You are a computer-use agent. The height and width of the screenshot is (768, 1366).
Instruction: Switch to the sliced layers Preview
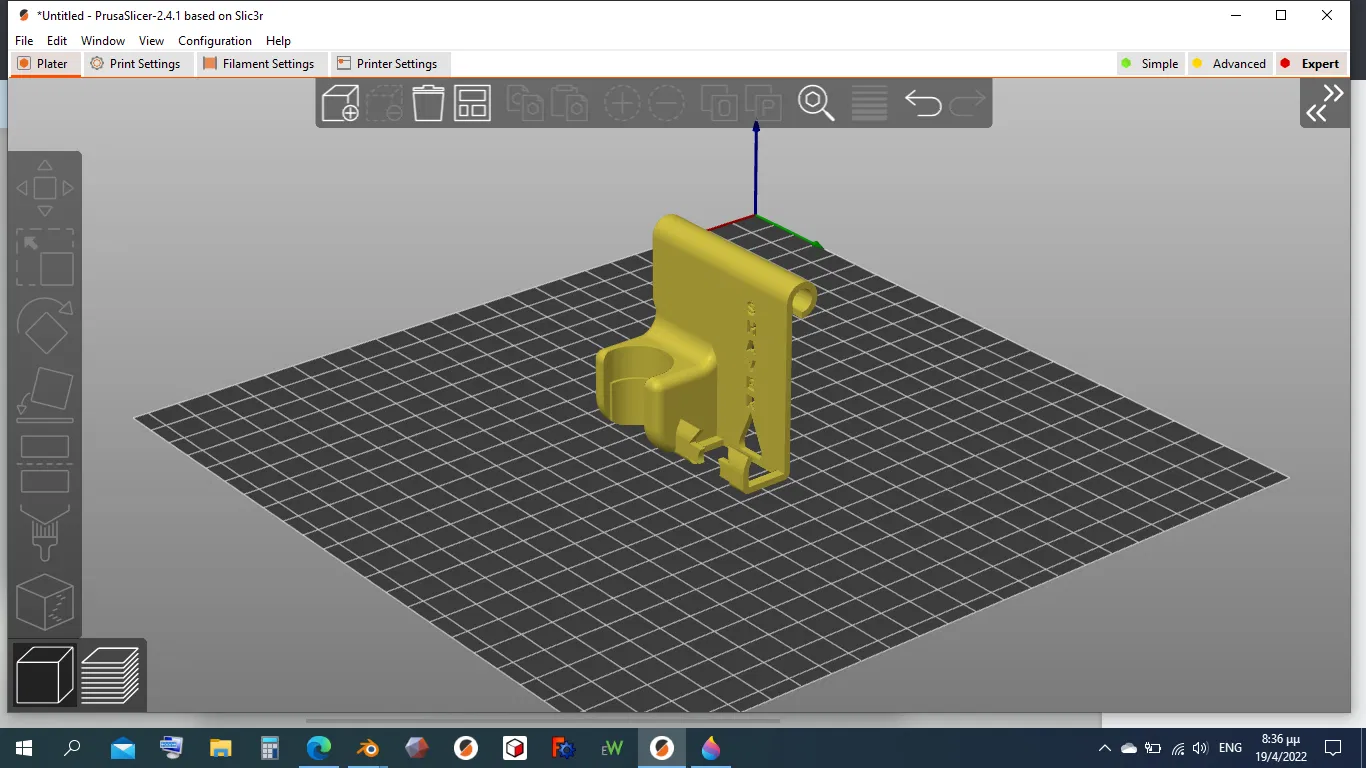110,675
